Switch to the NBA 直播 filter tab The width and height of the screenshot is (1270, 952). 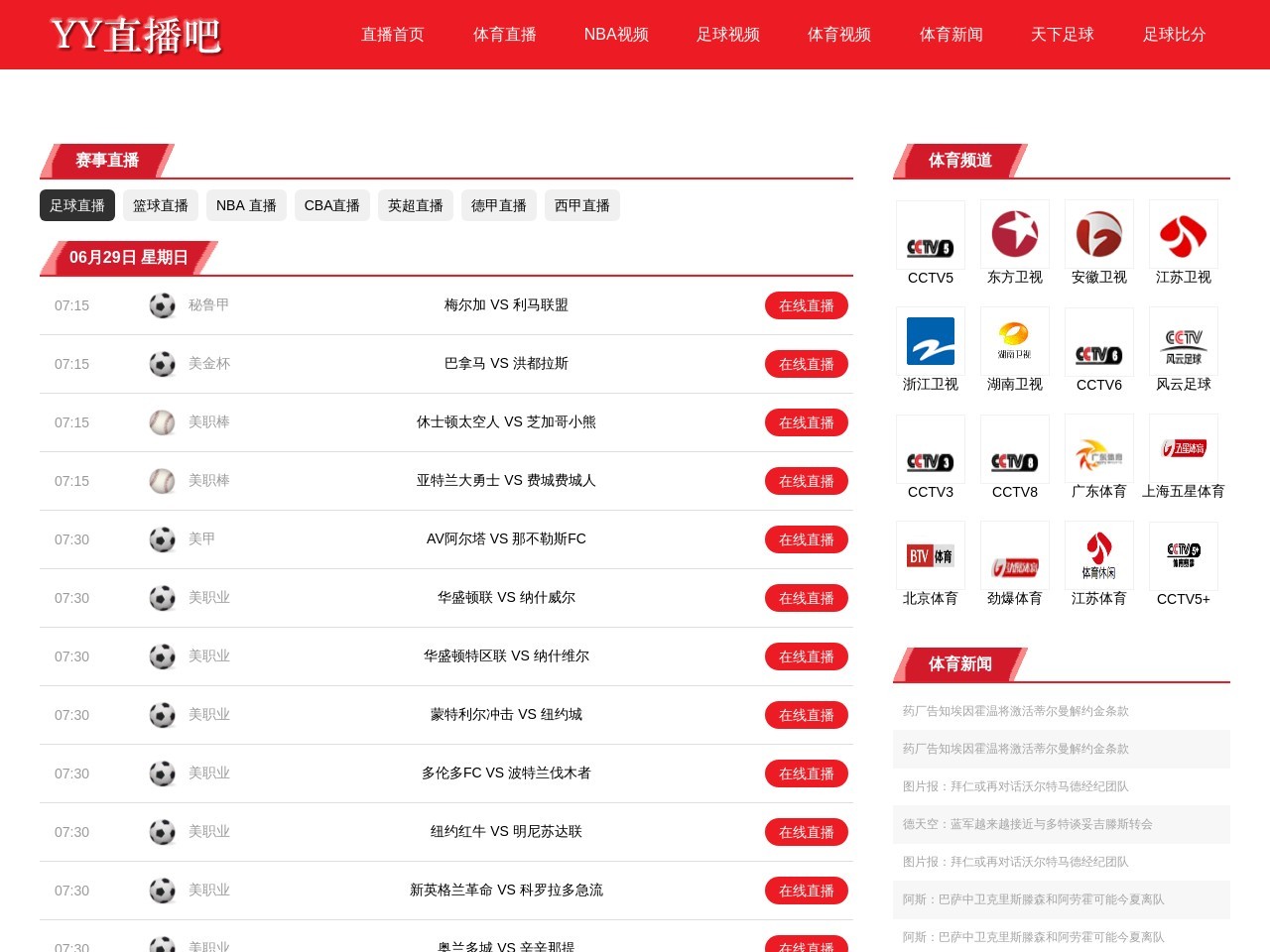pos(246,205)
